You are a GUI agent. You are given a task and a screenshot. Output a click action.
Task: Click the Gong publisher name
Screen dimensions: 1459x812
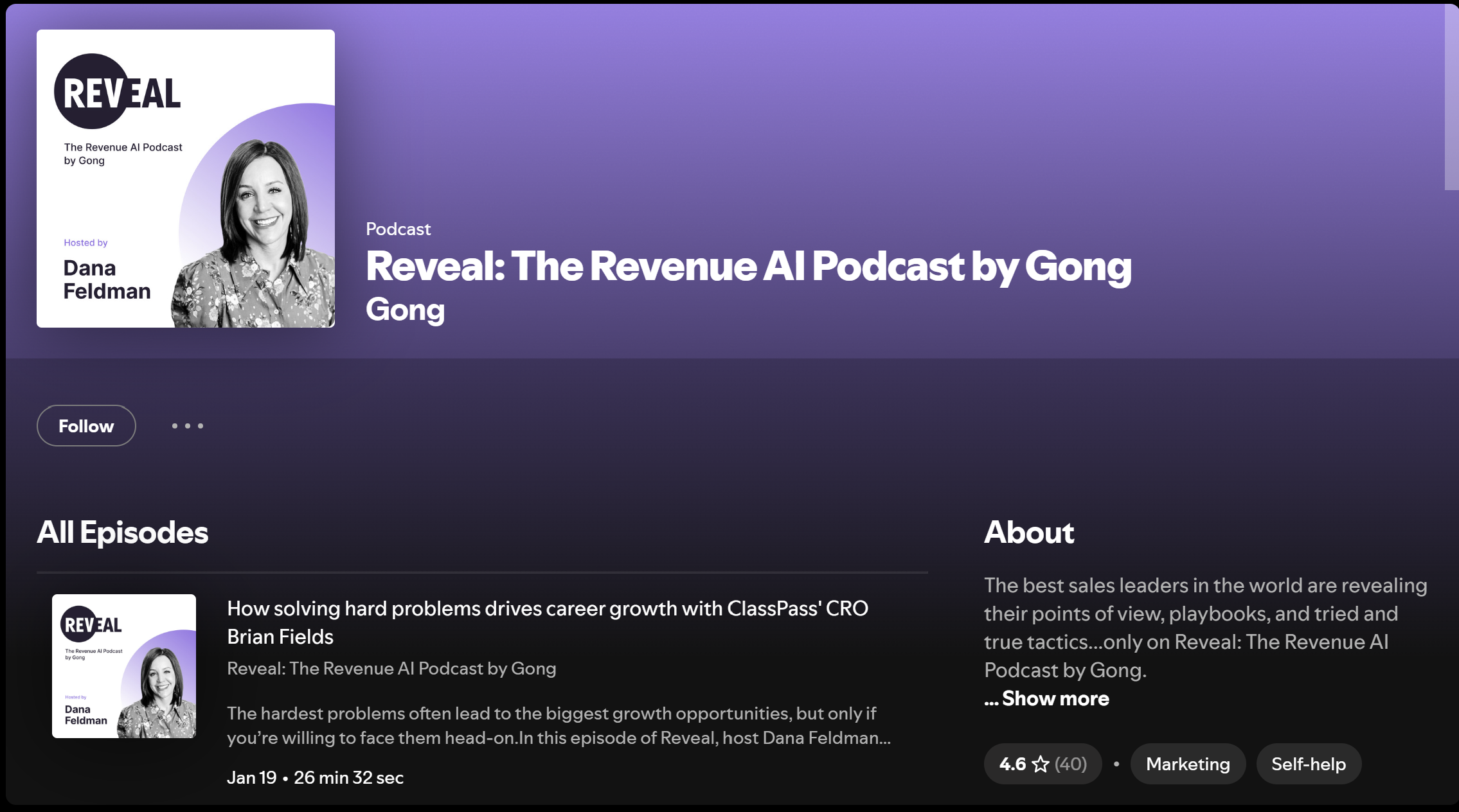pyautogui.click(x=405, y=310)
